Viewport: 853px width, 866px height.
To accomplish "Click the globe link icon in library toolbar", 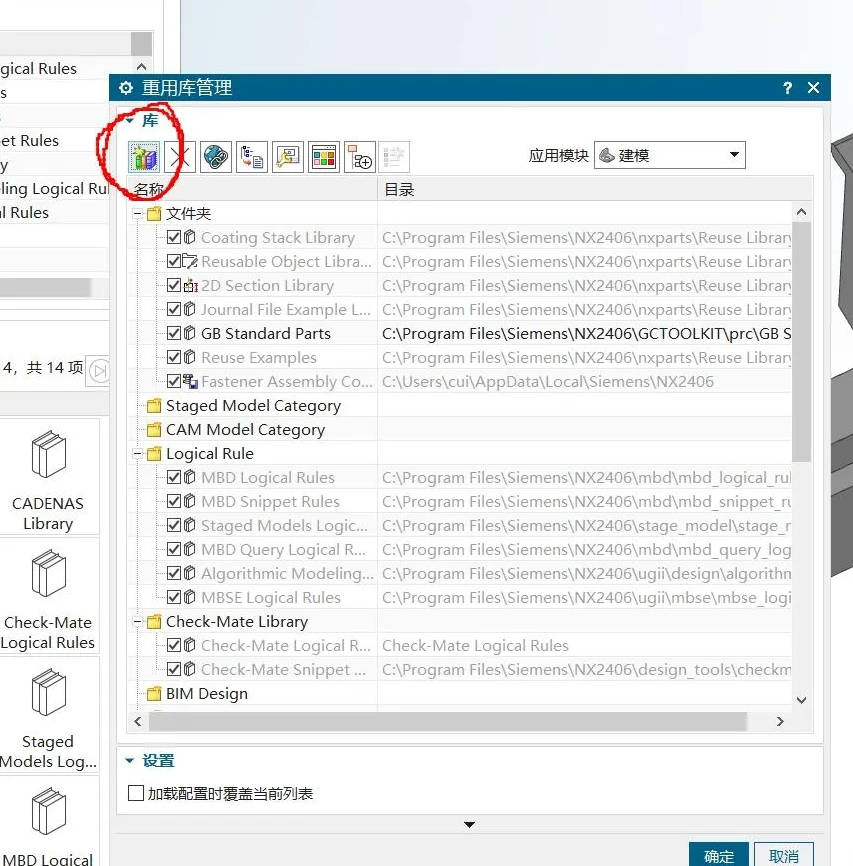I will (216, 157).
